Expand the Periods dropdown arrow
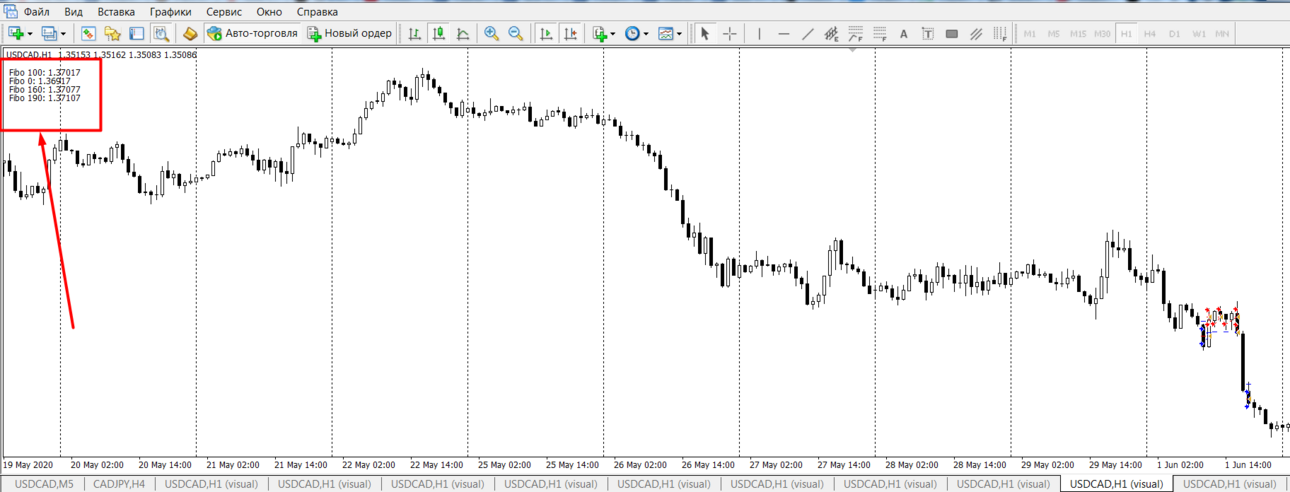 [646, 34]
